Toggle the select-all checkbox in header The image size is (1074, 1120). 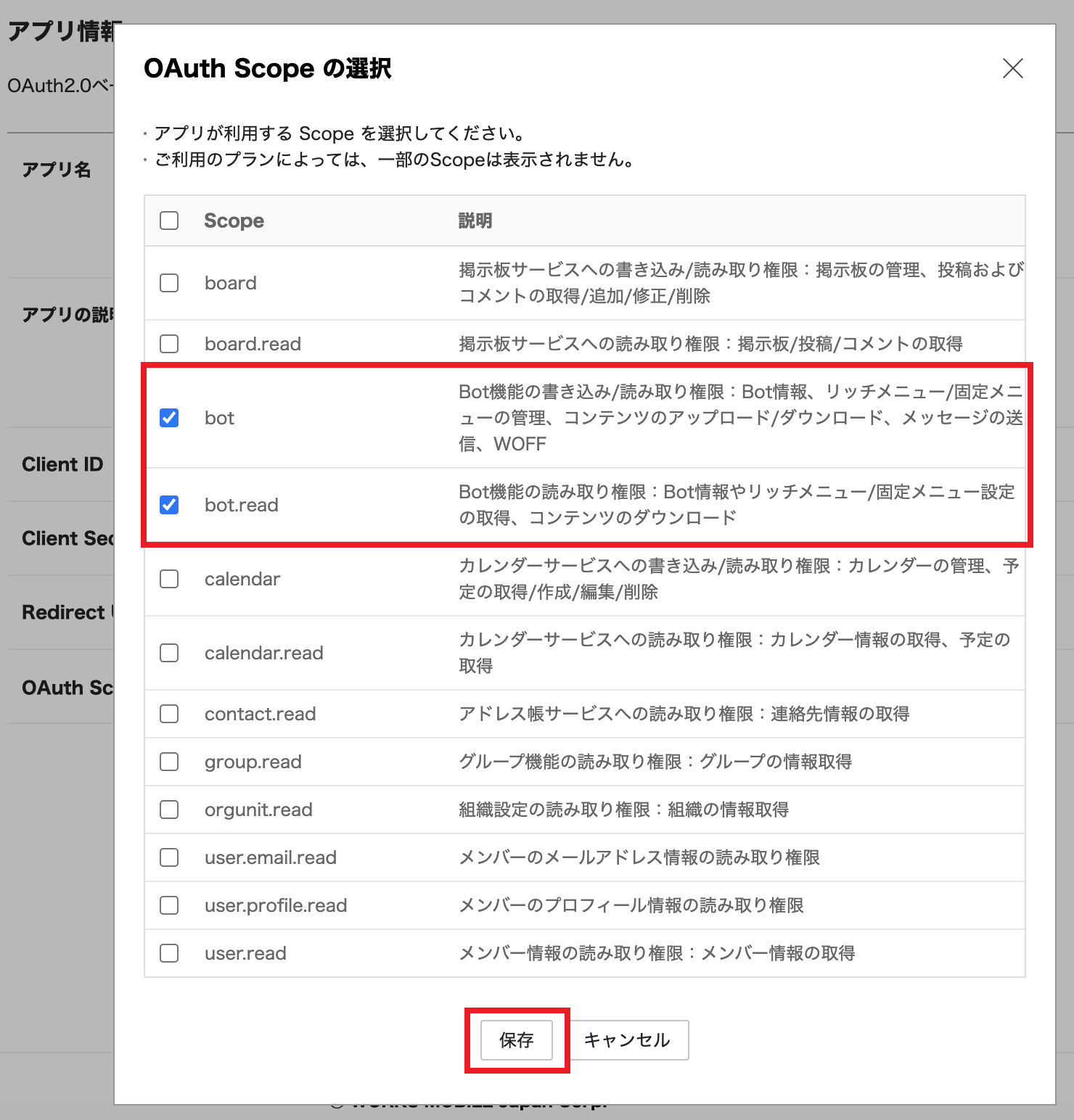pyautogui.click(x=169, y=221)
